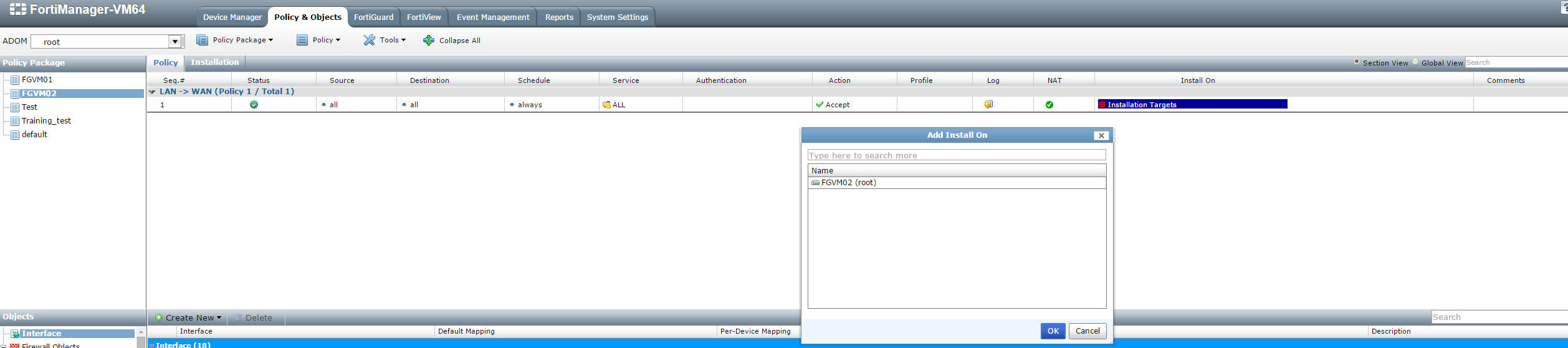This screenshot has height=348, width=1568.
Task: Click the source 'all' cell
Action: coord(356,105)
